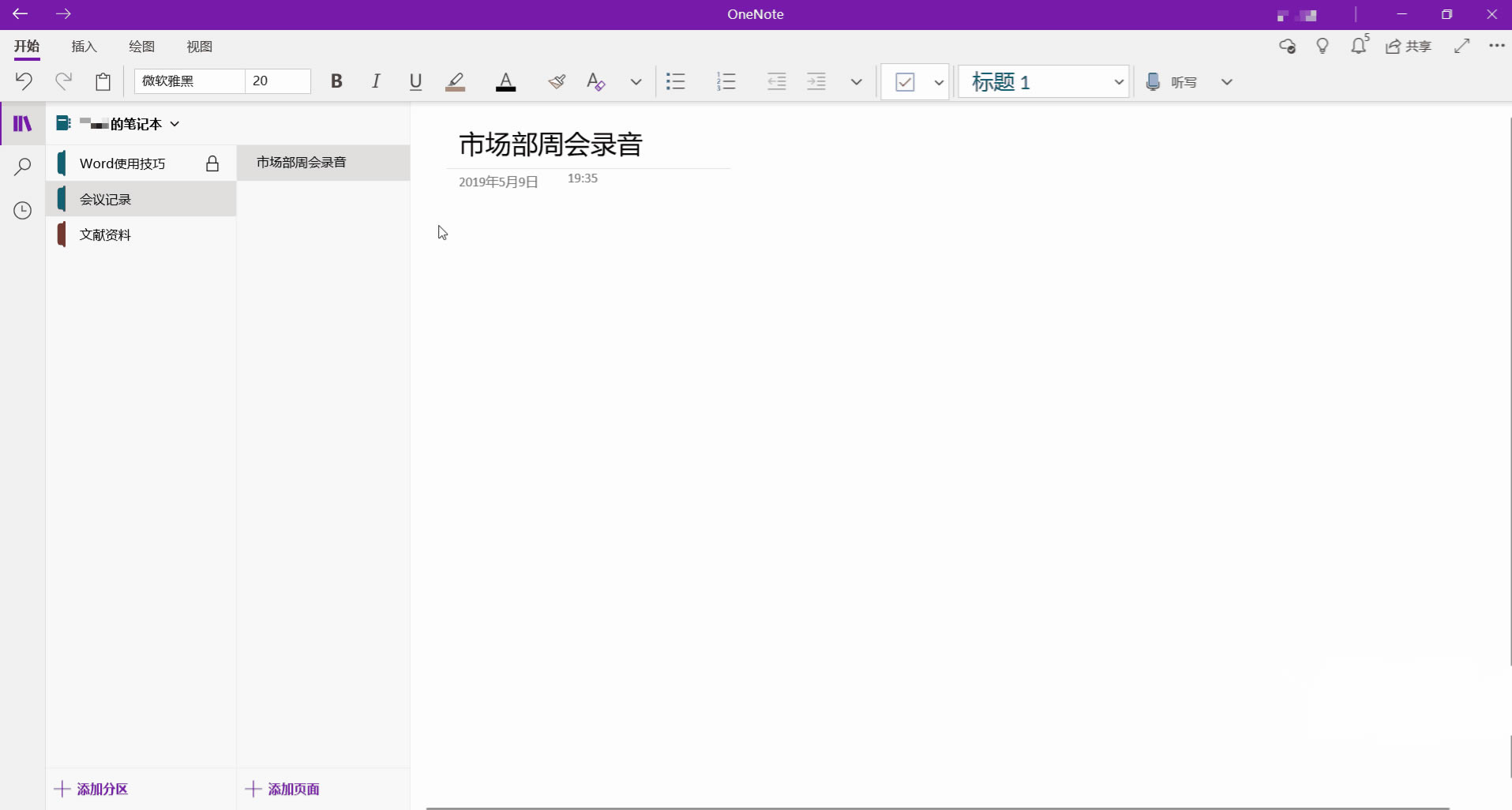Viewport: 1512px width, 810px height.
Task: Open search in the left sidebar
Action: click(22, 167)
